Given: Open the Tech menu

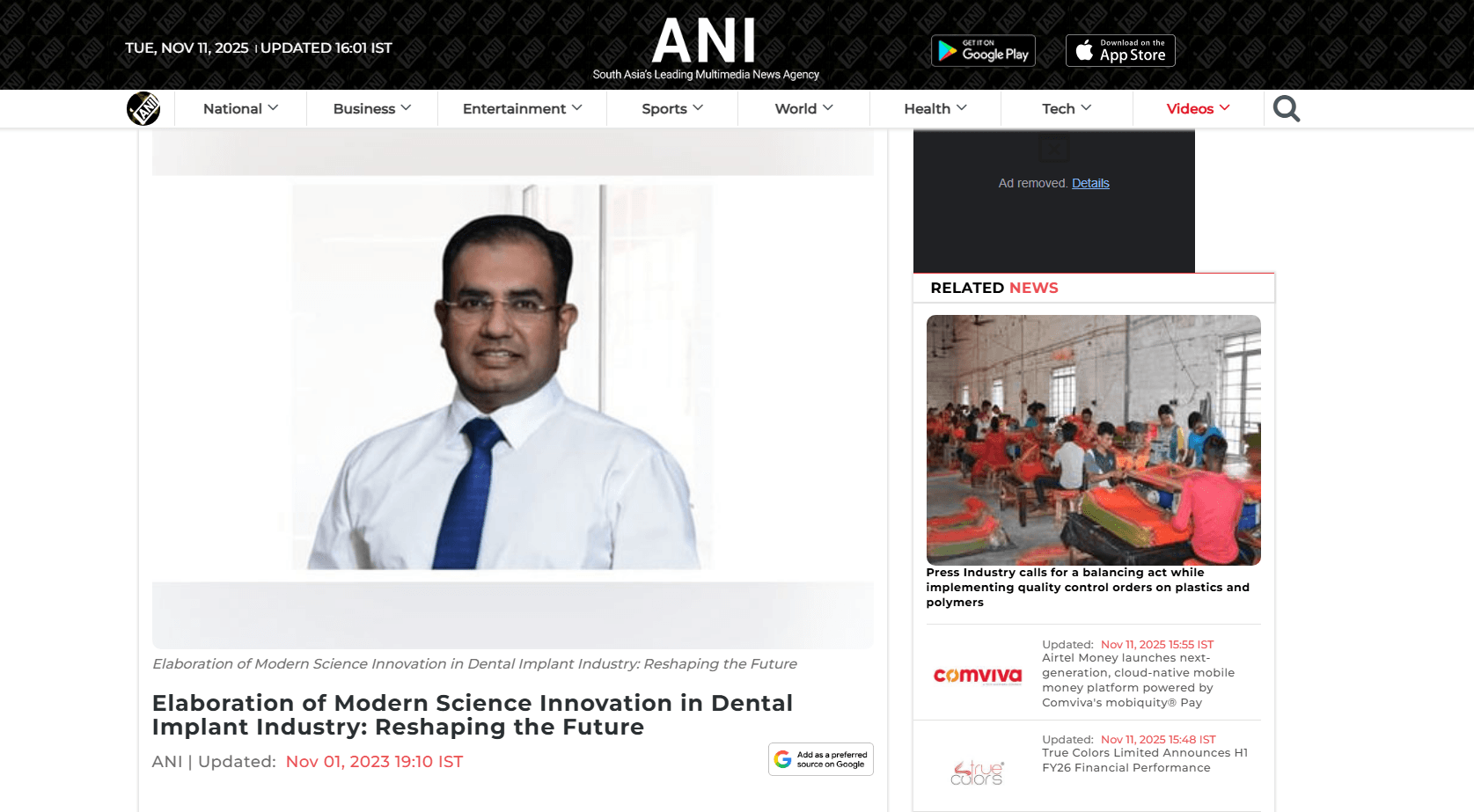Looking at the screenshot, I should (1067, 108).
